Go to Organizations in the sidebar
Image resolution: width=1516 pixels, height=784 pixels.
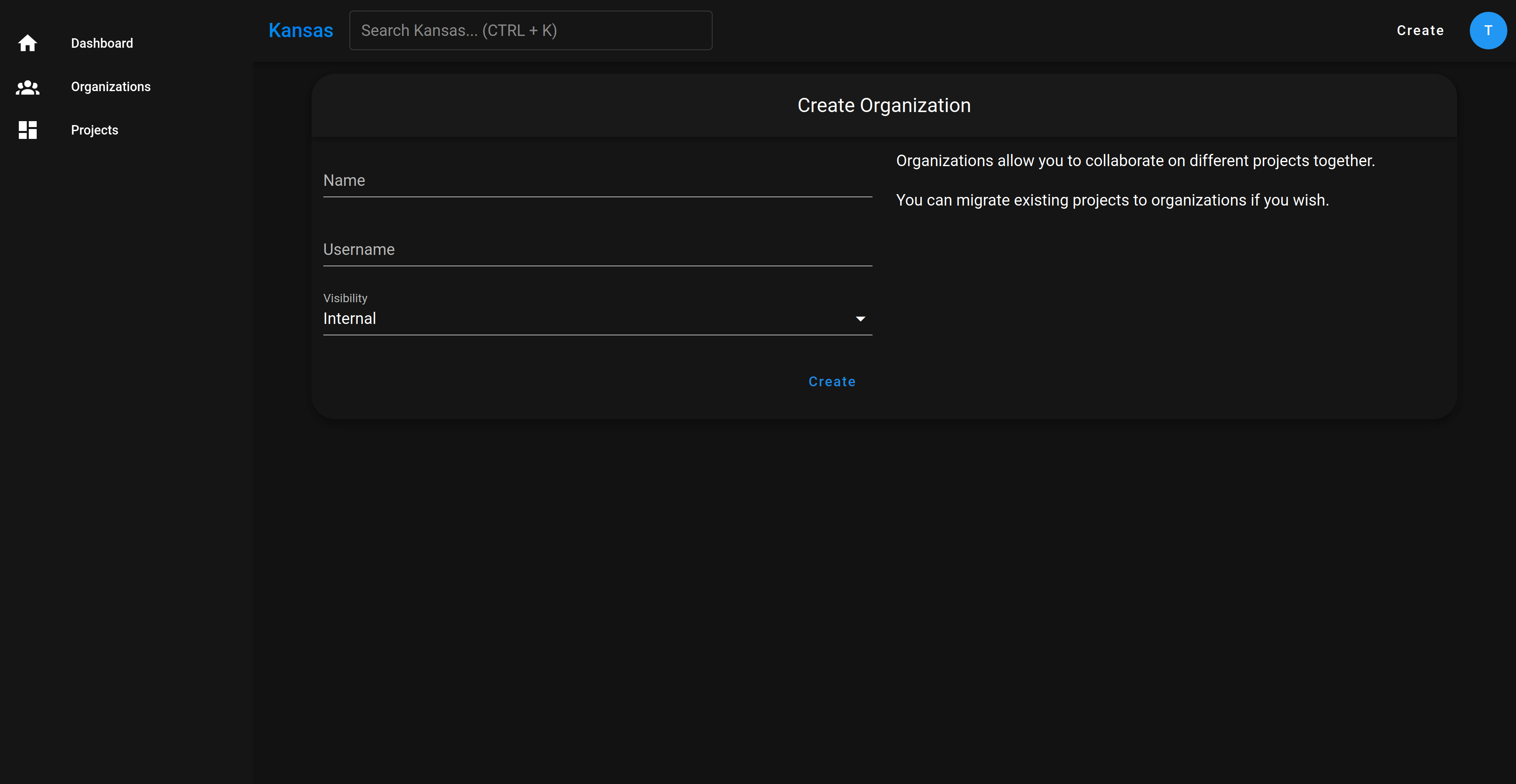[111, 87]
